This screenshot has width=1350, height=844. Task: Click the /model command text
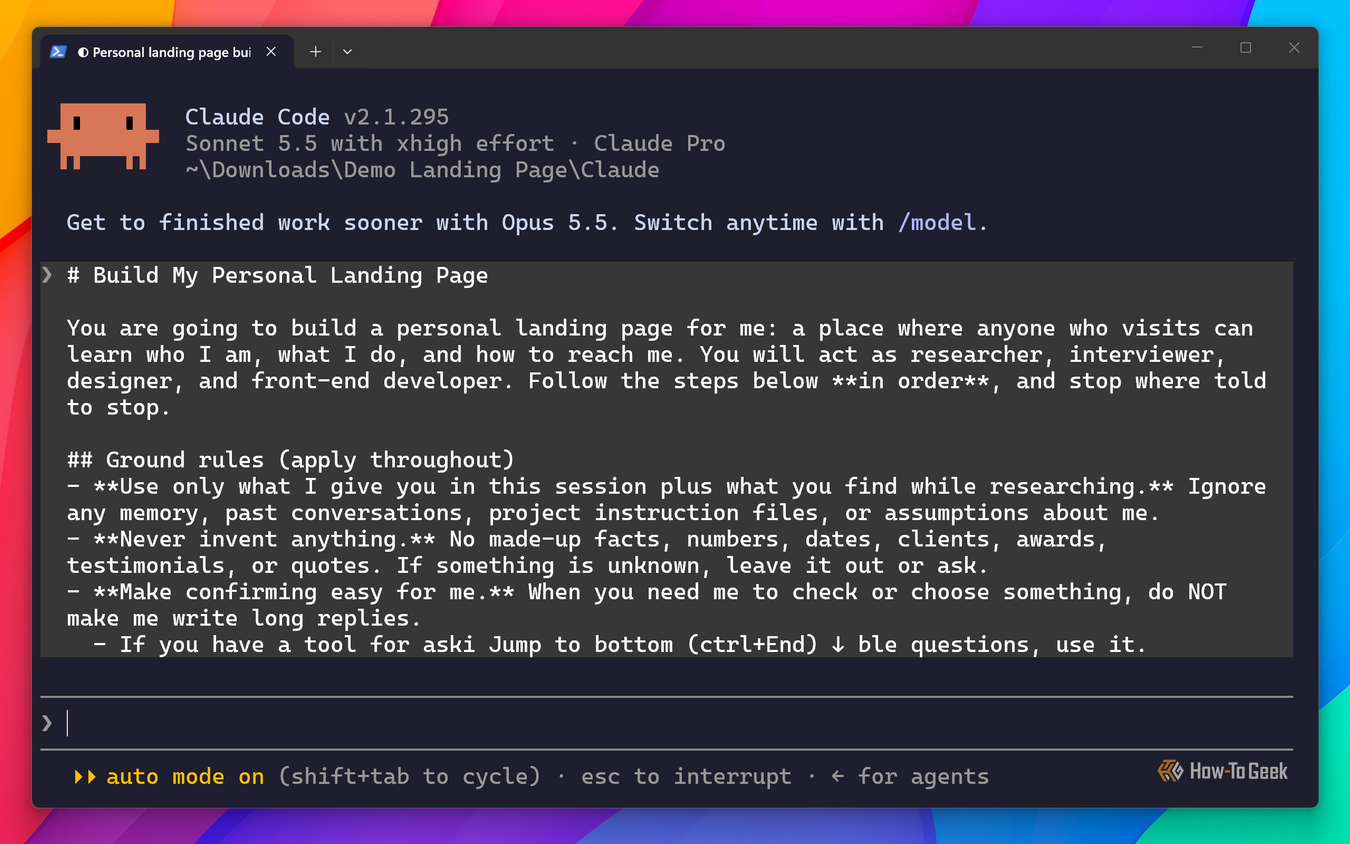click(937, 223)
